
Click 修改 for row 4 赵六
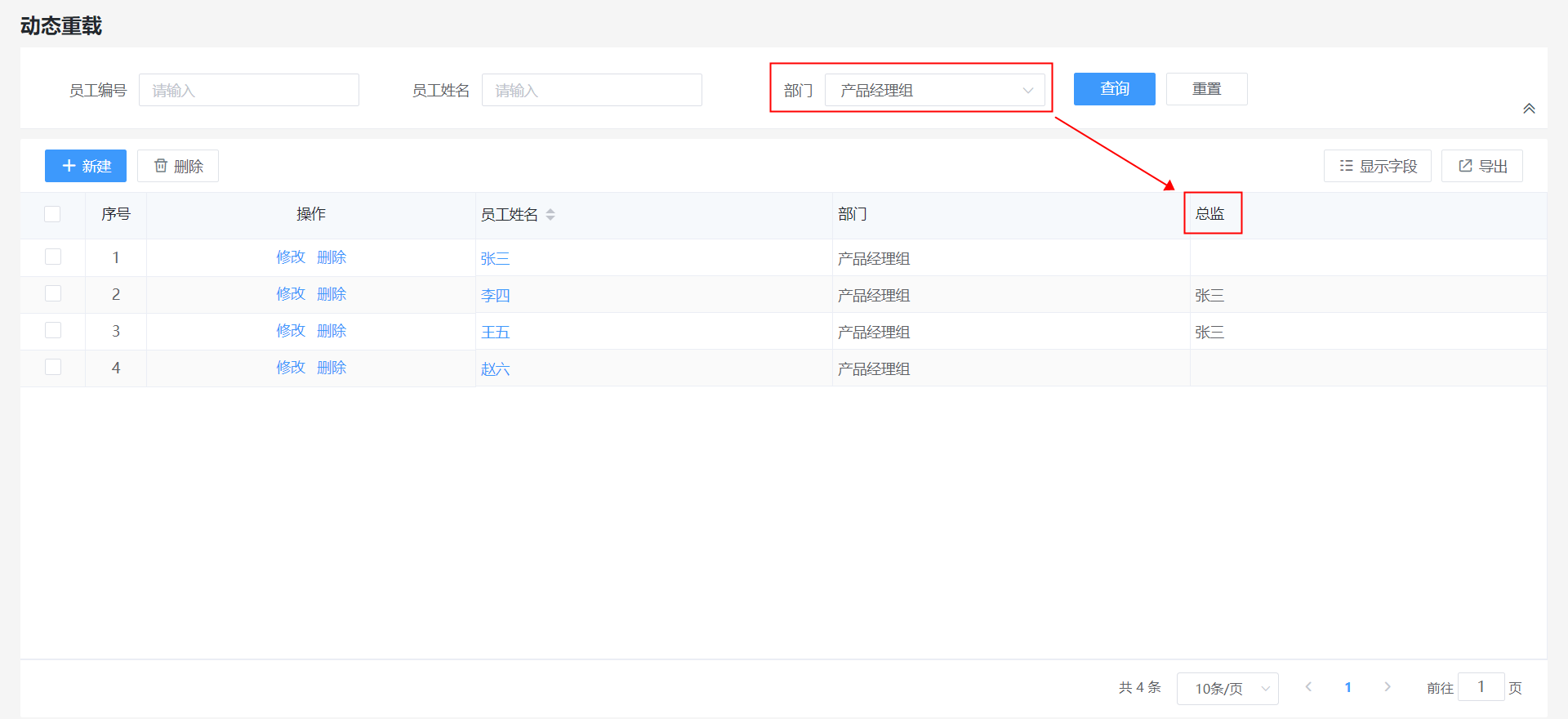click(x=291, y=368)
